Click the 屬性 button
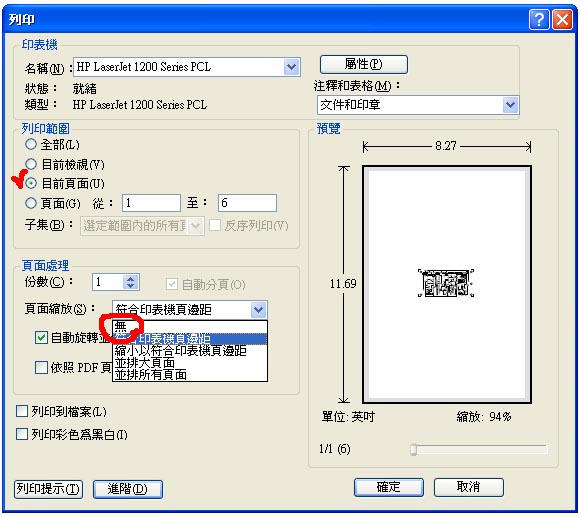This screenshot has height=517, width=580. tap(364, 64)
